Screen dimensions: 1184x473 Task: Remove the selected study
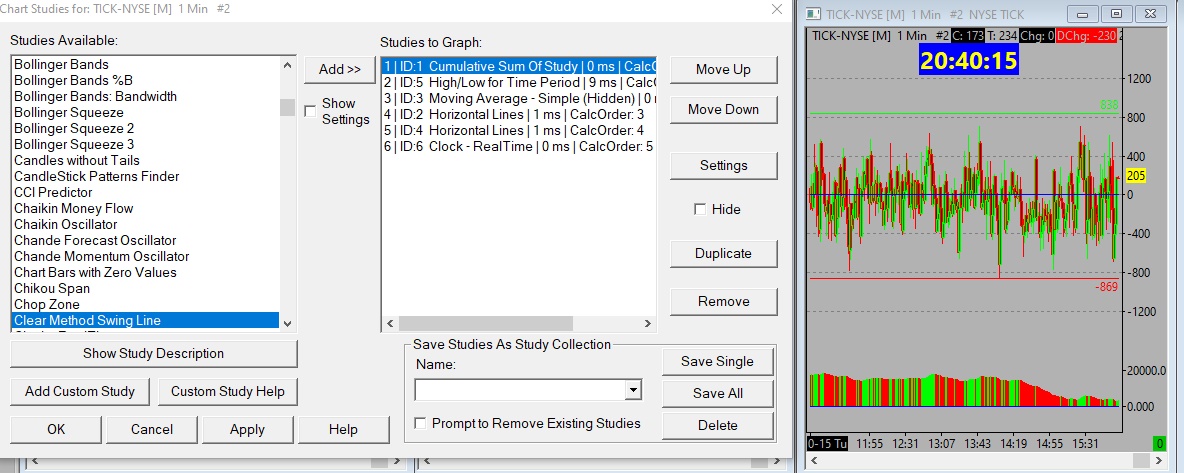(x=723, y=301)
